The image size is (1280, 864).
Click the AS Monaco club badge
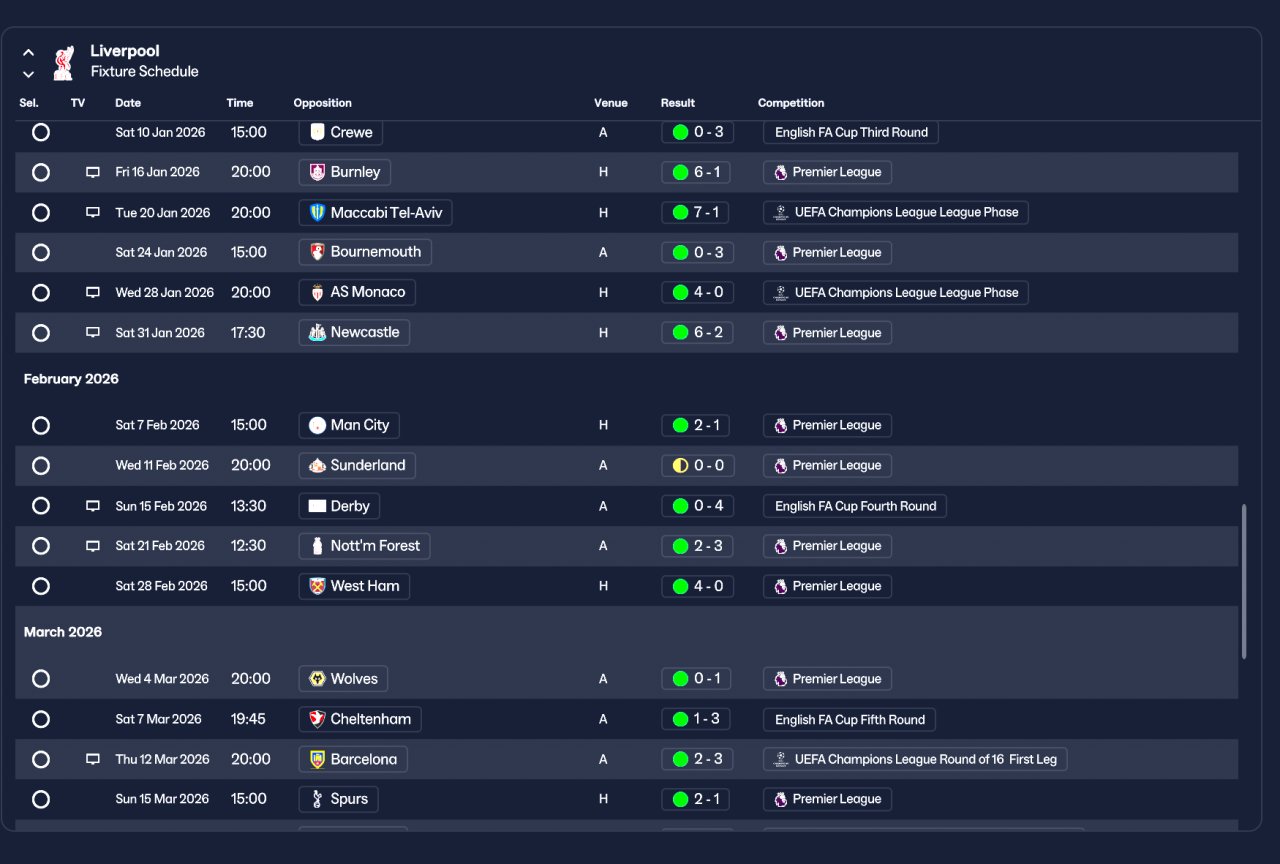click(317, 292)
